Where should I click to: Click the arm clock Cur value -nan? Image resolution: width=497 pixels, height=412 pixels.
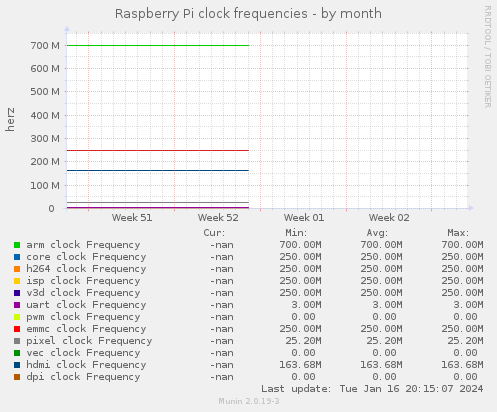point(222,245)
